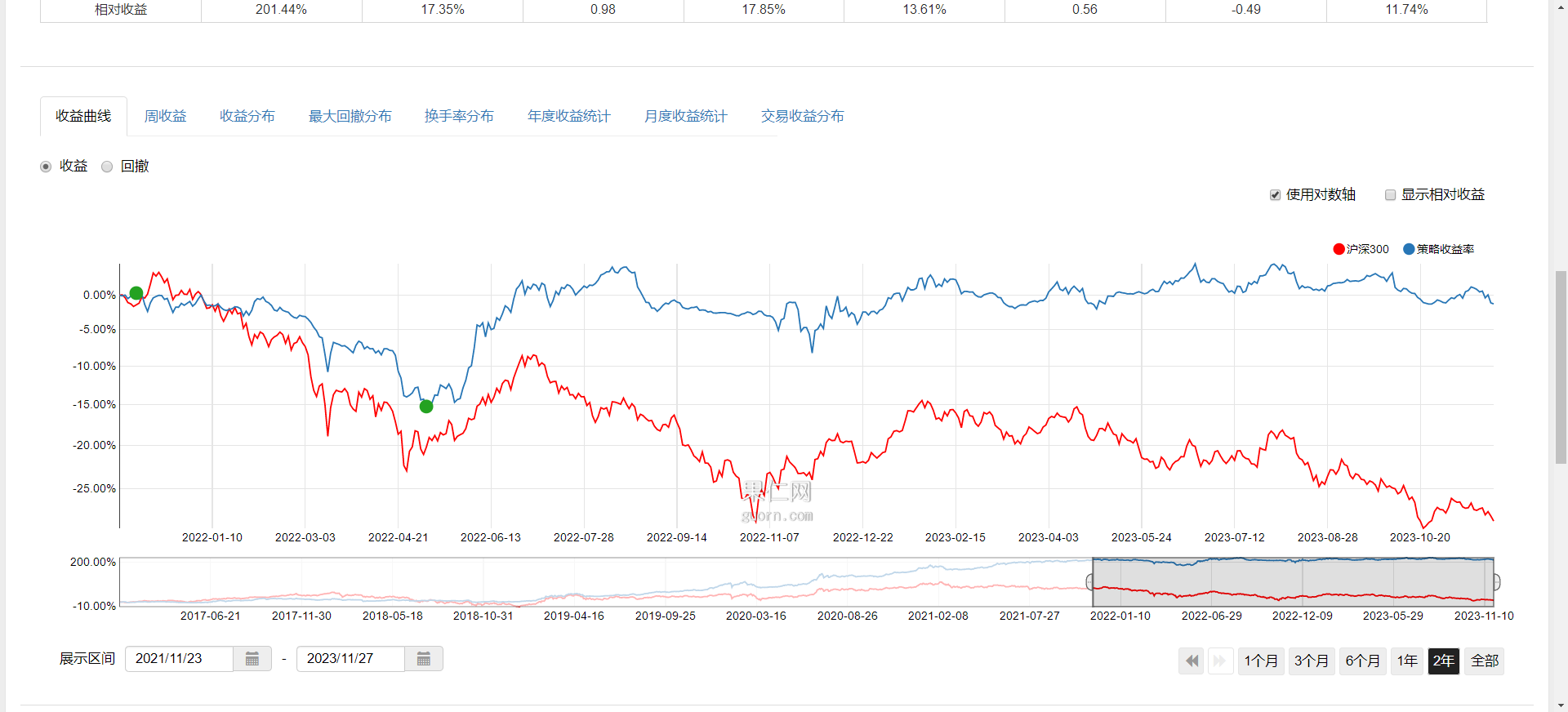This screenshot has height=712, width=1568.
Task: Toggle the red 沪深300 legend marker
Action: [x=1339, y=249]
